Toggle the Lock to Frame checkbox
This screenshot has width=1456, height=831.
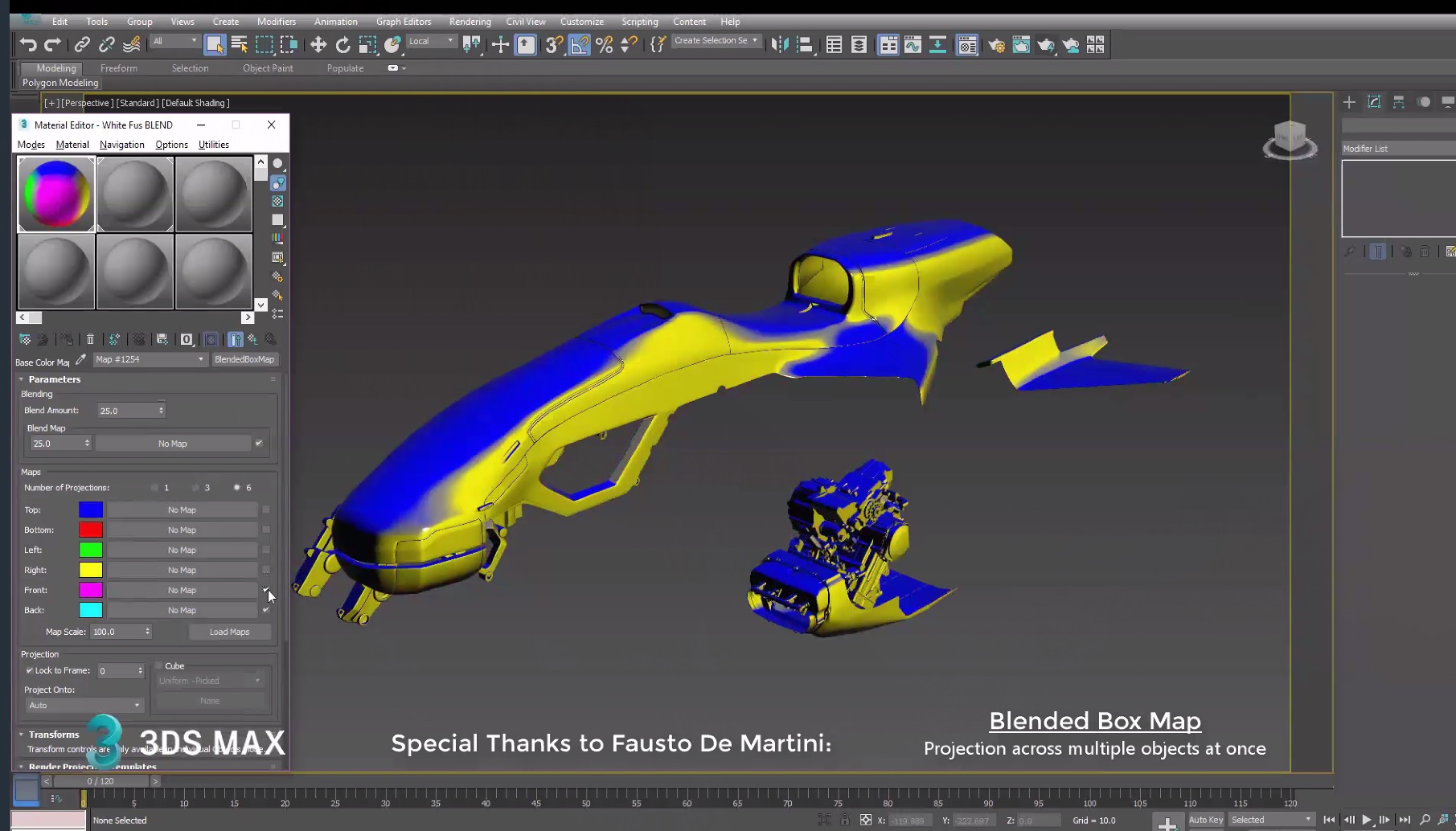(30, 670)
